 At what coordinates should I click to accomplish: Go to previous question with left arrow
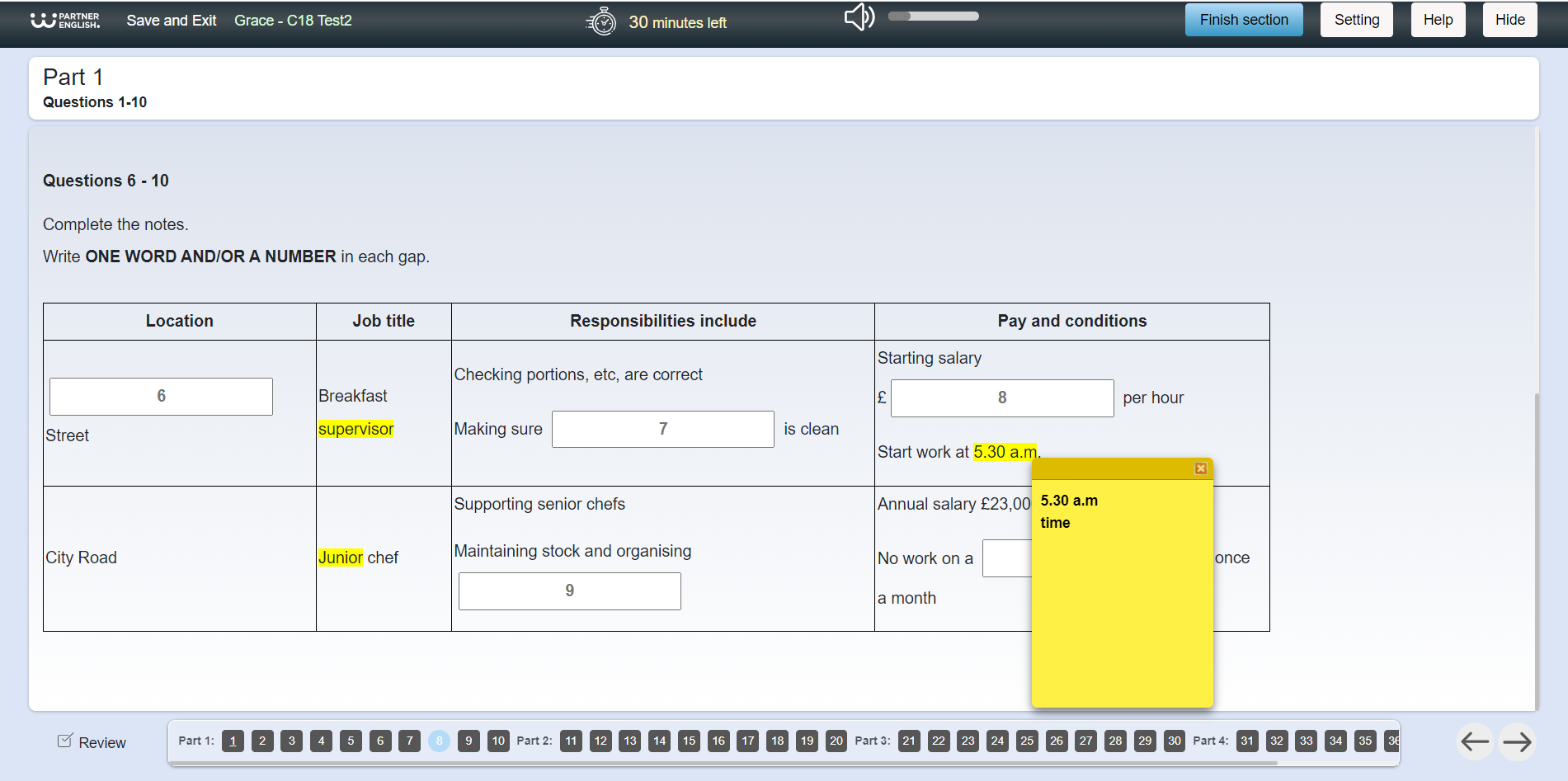pos(1475,742)
